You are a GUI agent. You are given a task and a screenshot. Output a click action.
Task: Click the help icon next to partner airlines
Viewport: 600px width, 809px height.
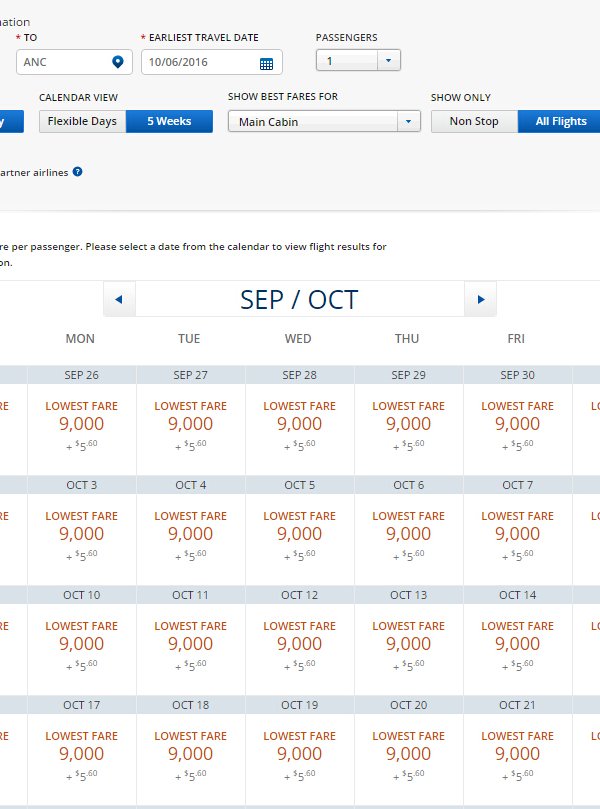pyautogui.click(x=77, y=172)
